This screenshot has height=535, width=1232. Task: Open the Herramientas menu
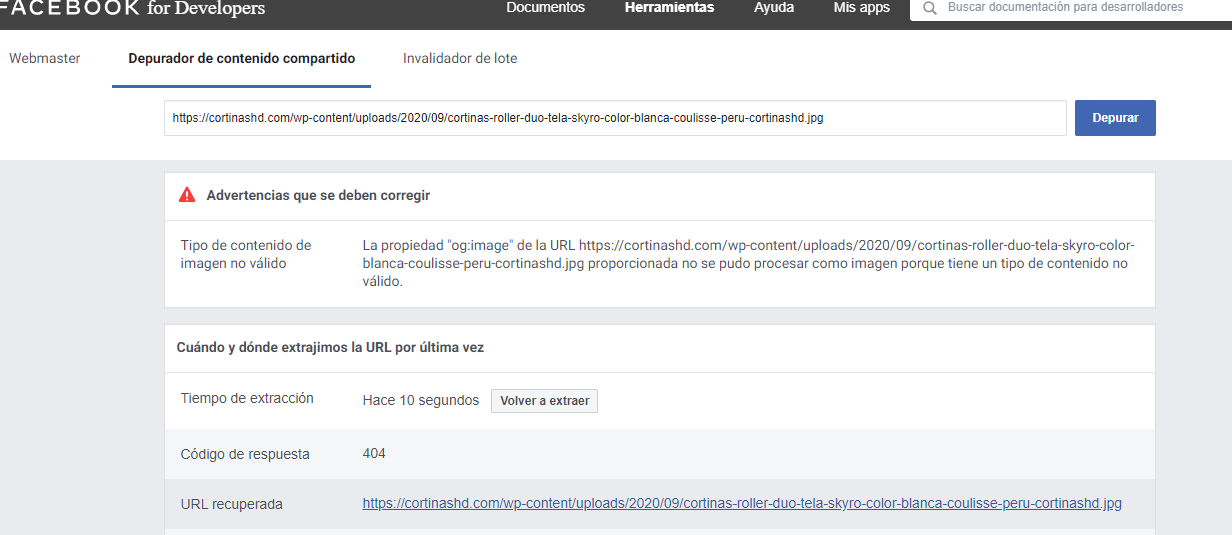coord(669,7)
